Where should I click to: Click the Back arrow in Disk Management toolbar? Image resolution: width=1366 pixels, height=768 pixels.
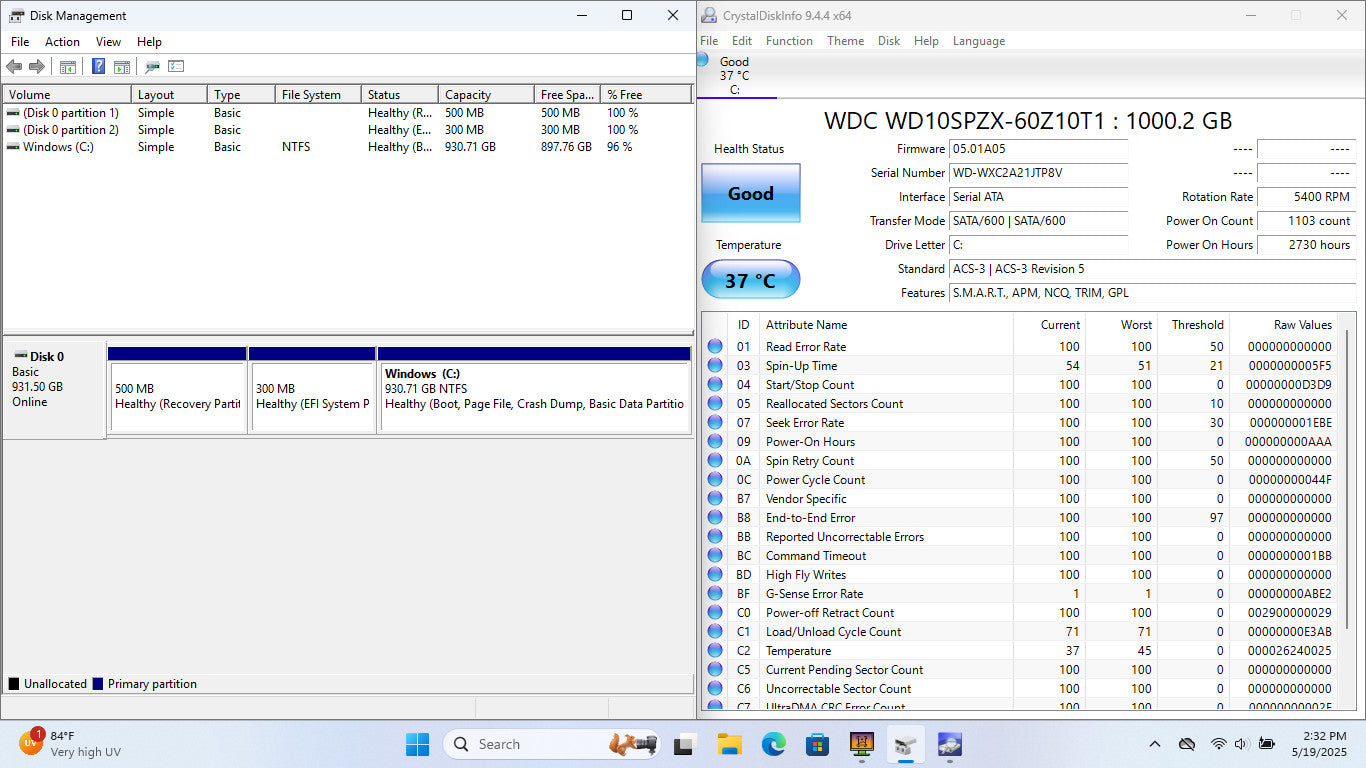[x=14, y=67]
